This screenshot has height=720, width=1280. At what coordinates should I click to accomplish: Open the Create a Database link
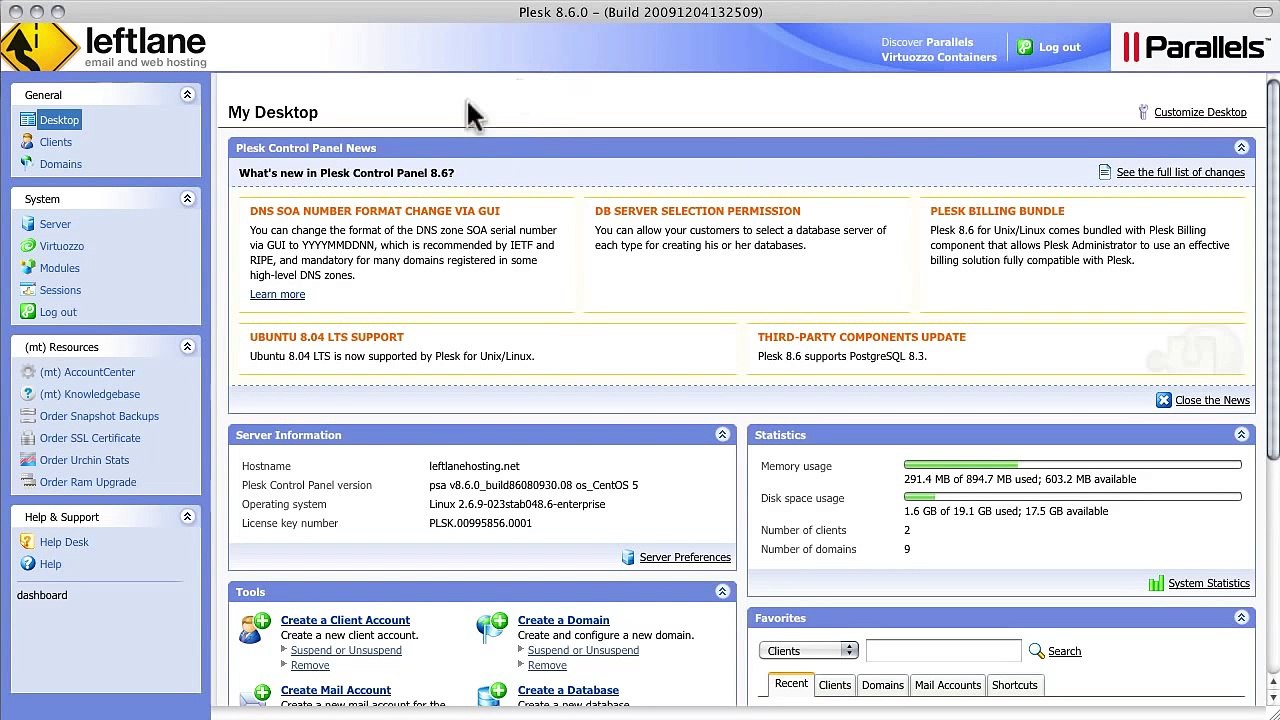568,690
